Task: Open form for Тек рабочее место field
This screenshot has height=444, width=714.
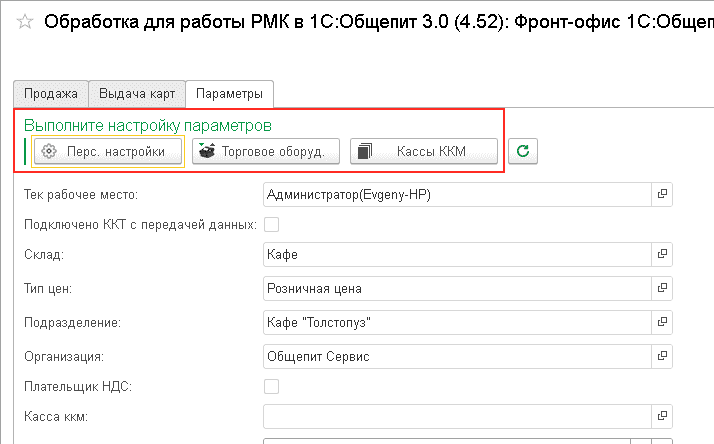Action: [x=661, y=193]
